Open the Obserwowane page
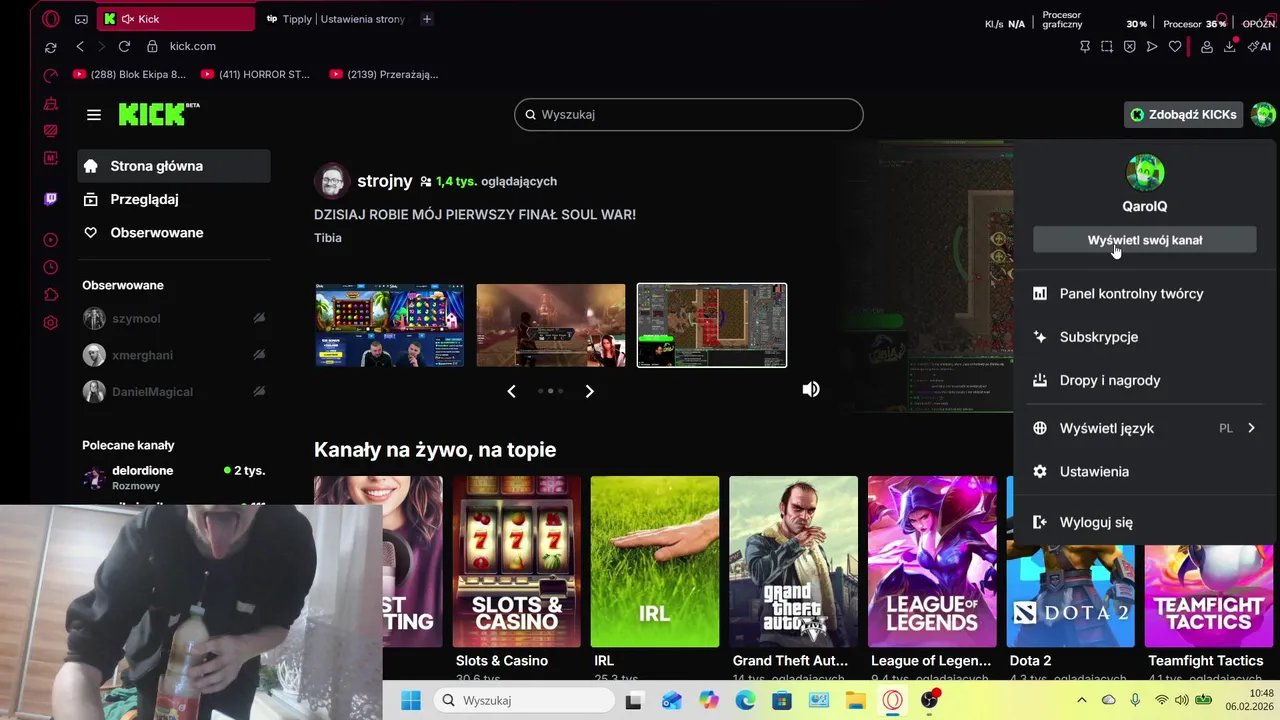Image resolution: width=1280 pixels, height=720 pixels. [x=174, y=232]
